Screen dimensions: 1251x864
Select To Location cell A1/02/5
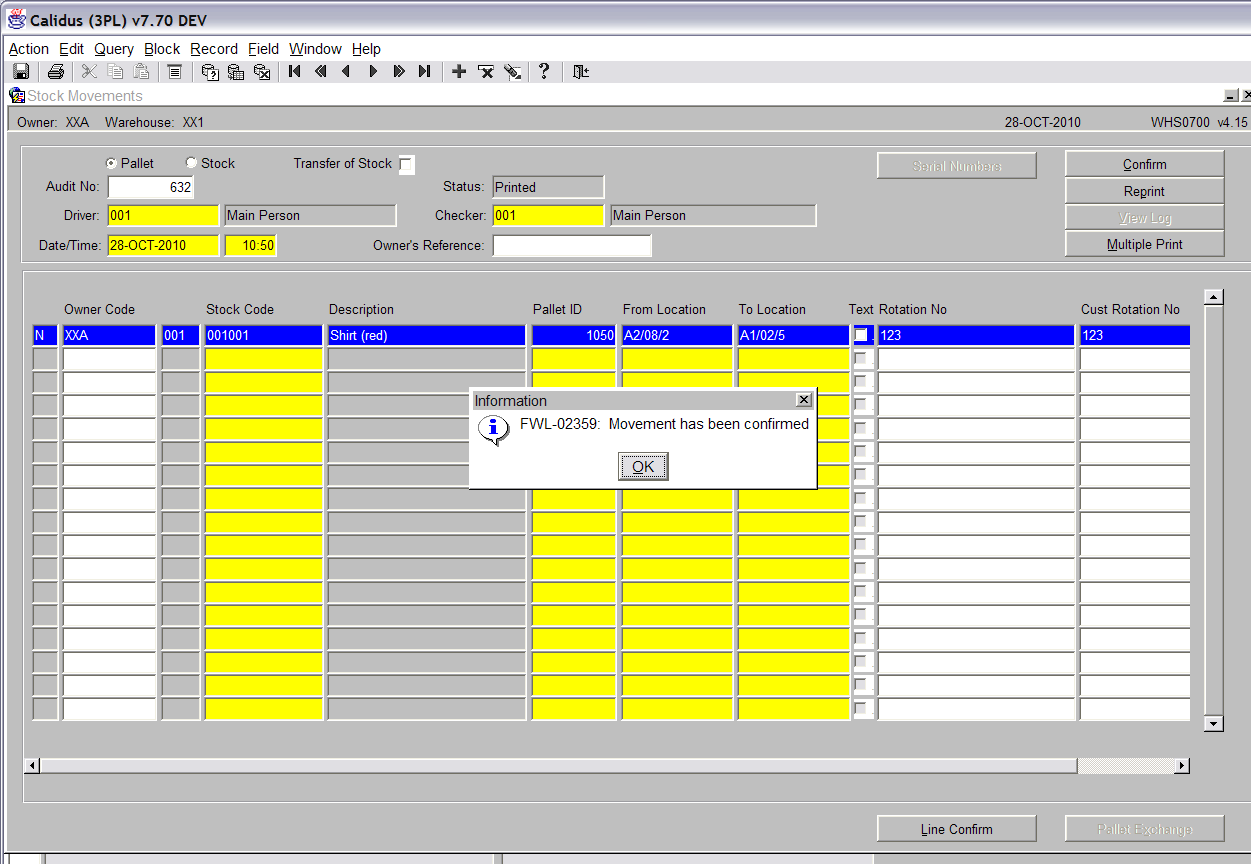pyautogui.click(x=793, y=335)
